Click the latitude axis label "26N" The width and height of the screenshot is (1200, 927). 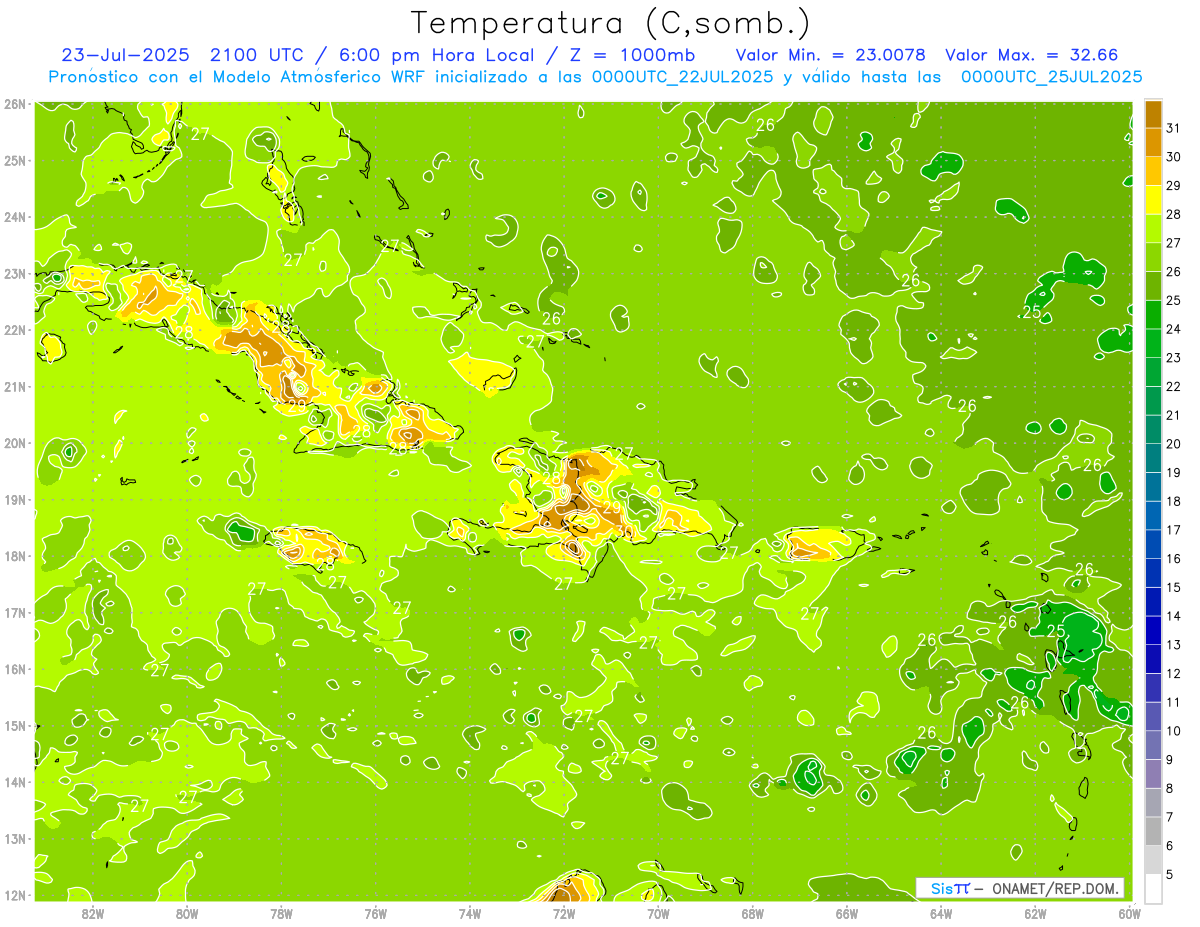point(15,104)
